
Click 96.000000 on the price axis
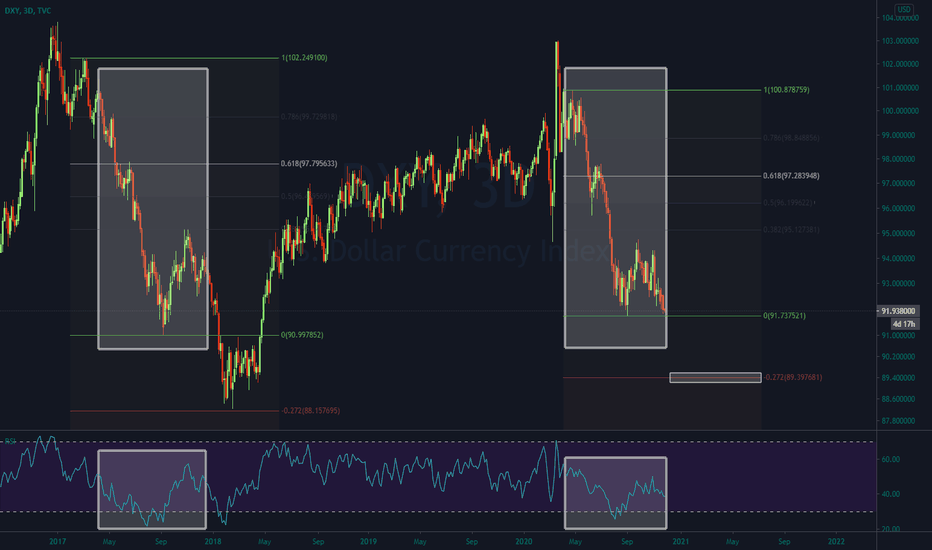click(898, 209)
